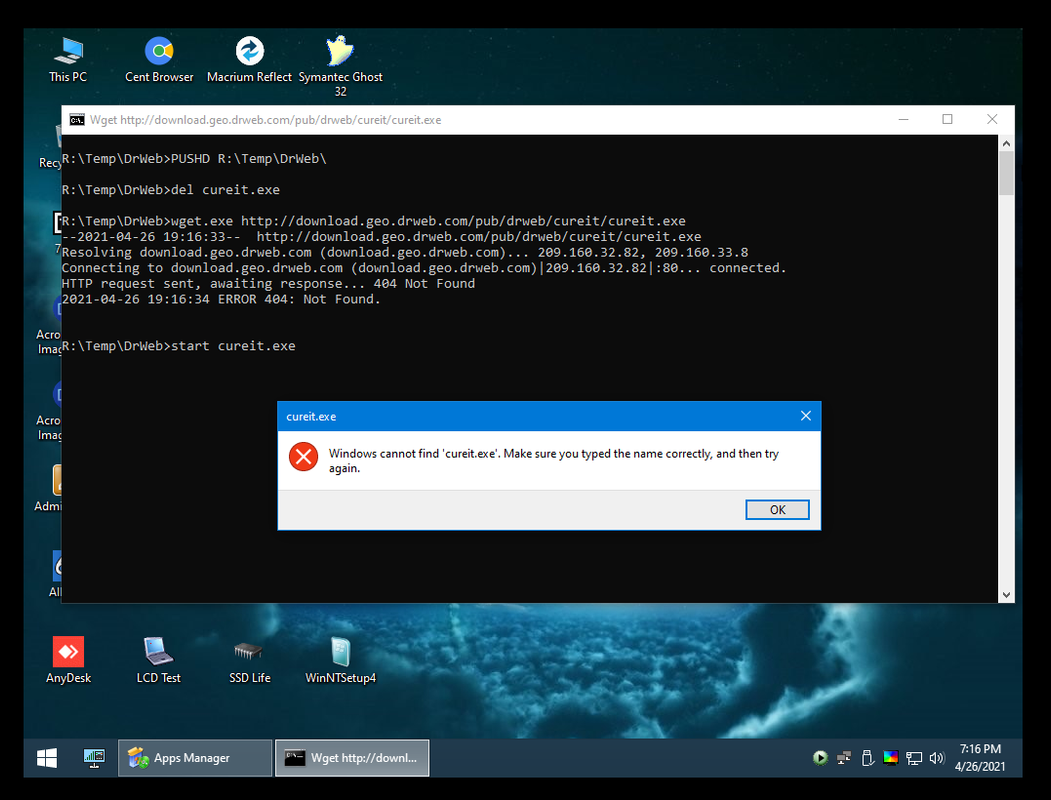
Task: Open Macrium Reflect desktop icon
Action: tap(249, 60)
